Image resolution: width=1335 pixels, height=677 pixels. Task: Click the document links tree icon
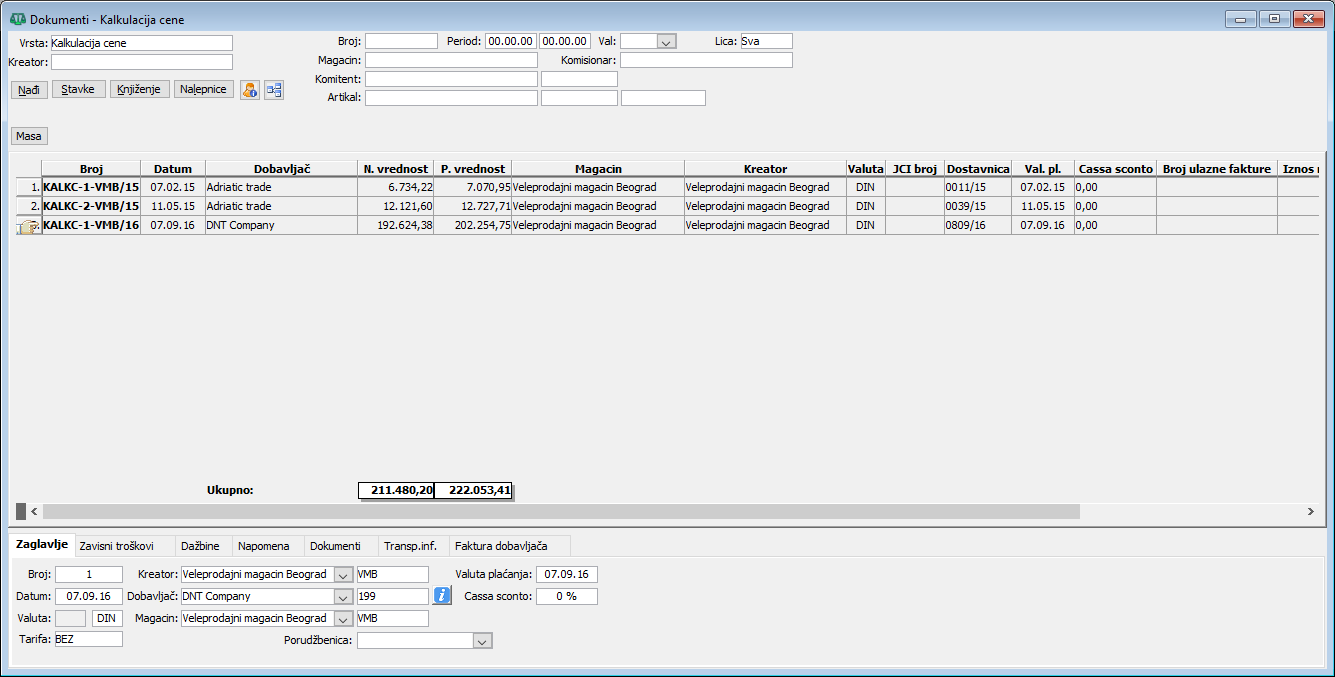[274, 90]
